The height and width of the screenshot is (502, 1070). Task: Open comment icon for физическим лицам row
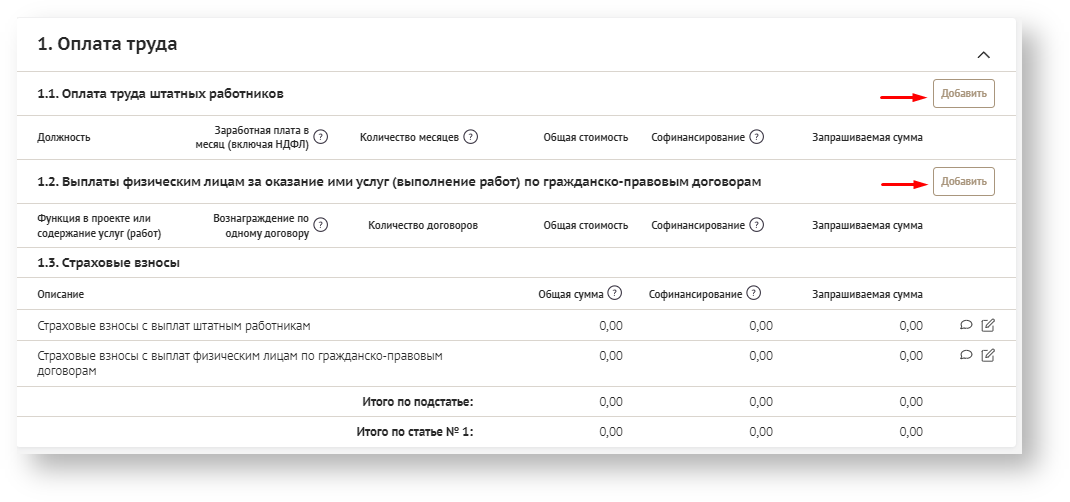pos(966,355)
